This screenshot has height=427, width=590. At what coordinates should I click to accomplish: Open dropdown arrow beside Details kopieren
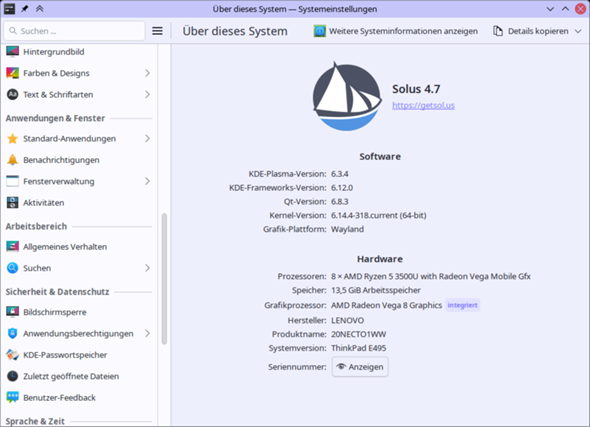point(578,31)
